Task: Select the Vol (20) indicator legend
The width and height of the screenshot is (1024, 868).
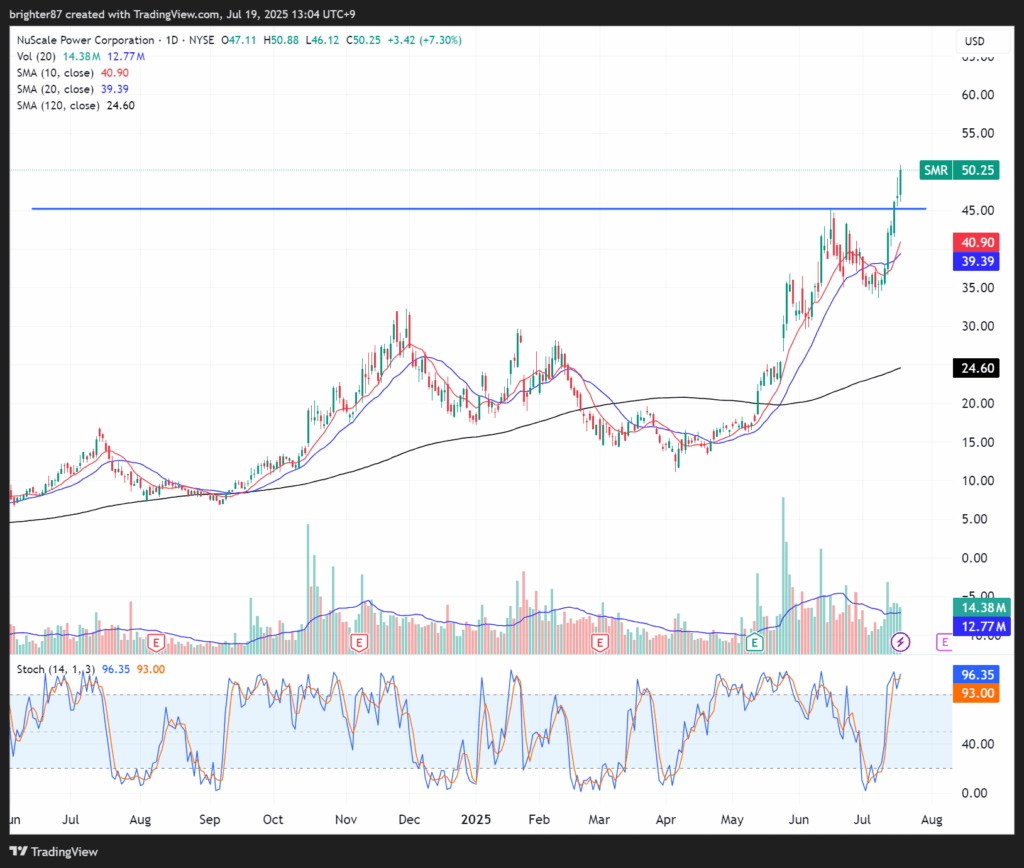Action: coord(36,56)
